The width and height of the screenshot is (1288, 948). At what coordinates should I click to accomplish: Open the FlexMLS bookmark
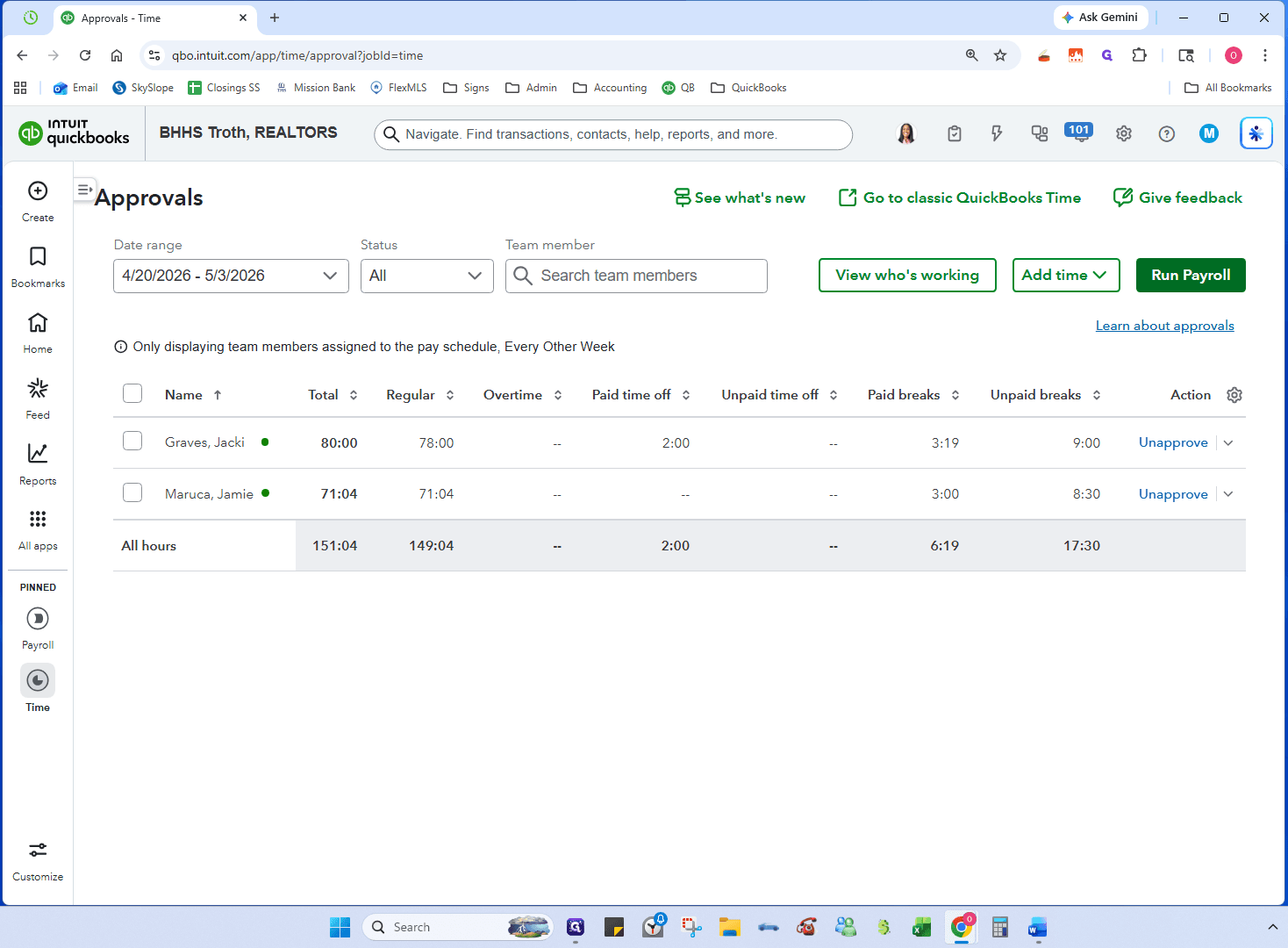coord(399,88)
